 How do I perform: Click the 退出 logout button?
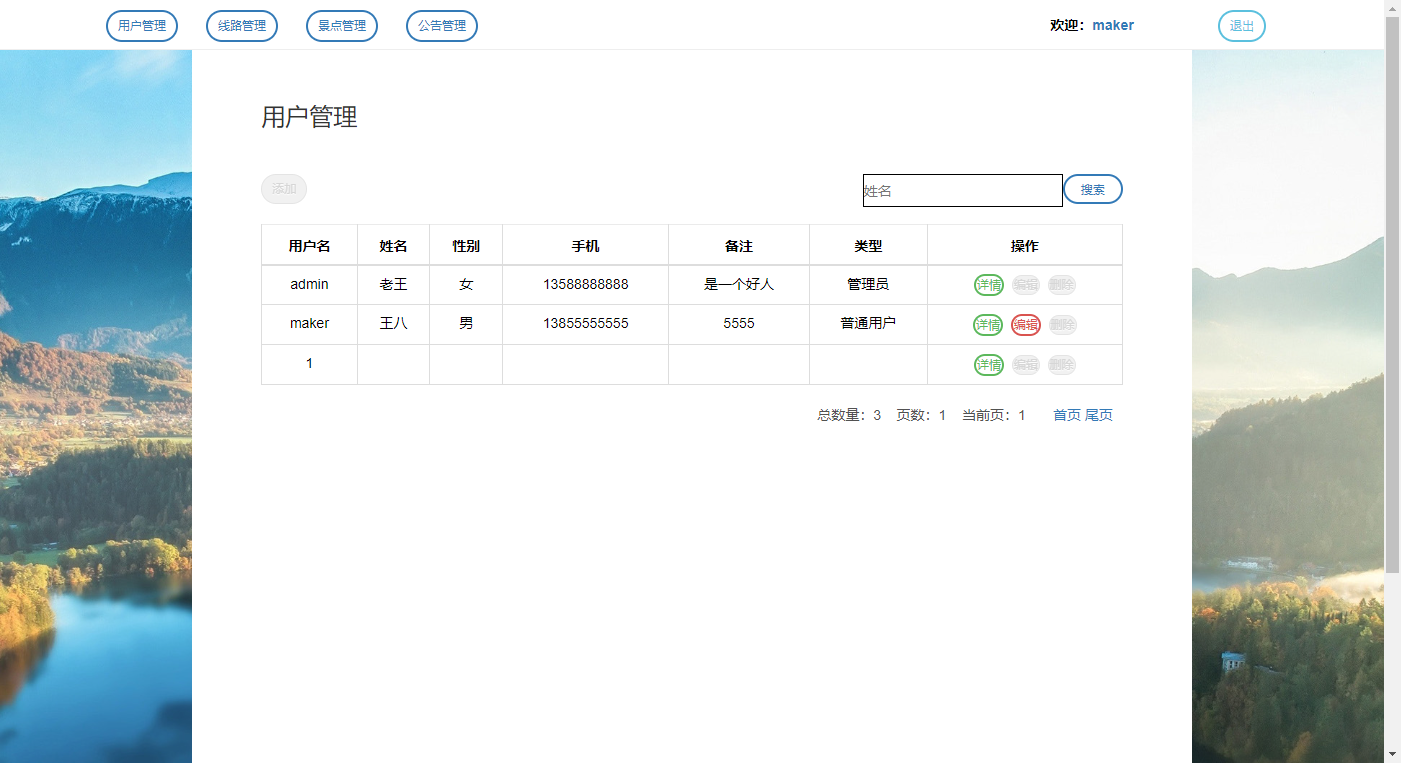(x=1242, y=26)
